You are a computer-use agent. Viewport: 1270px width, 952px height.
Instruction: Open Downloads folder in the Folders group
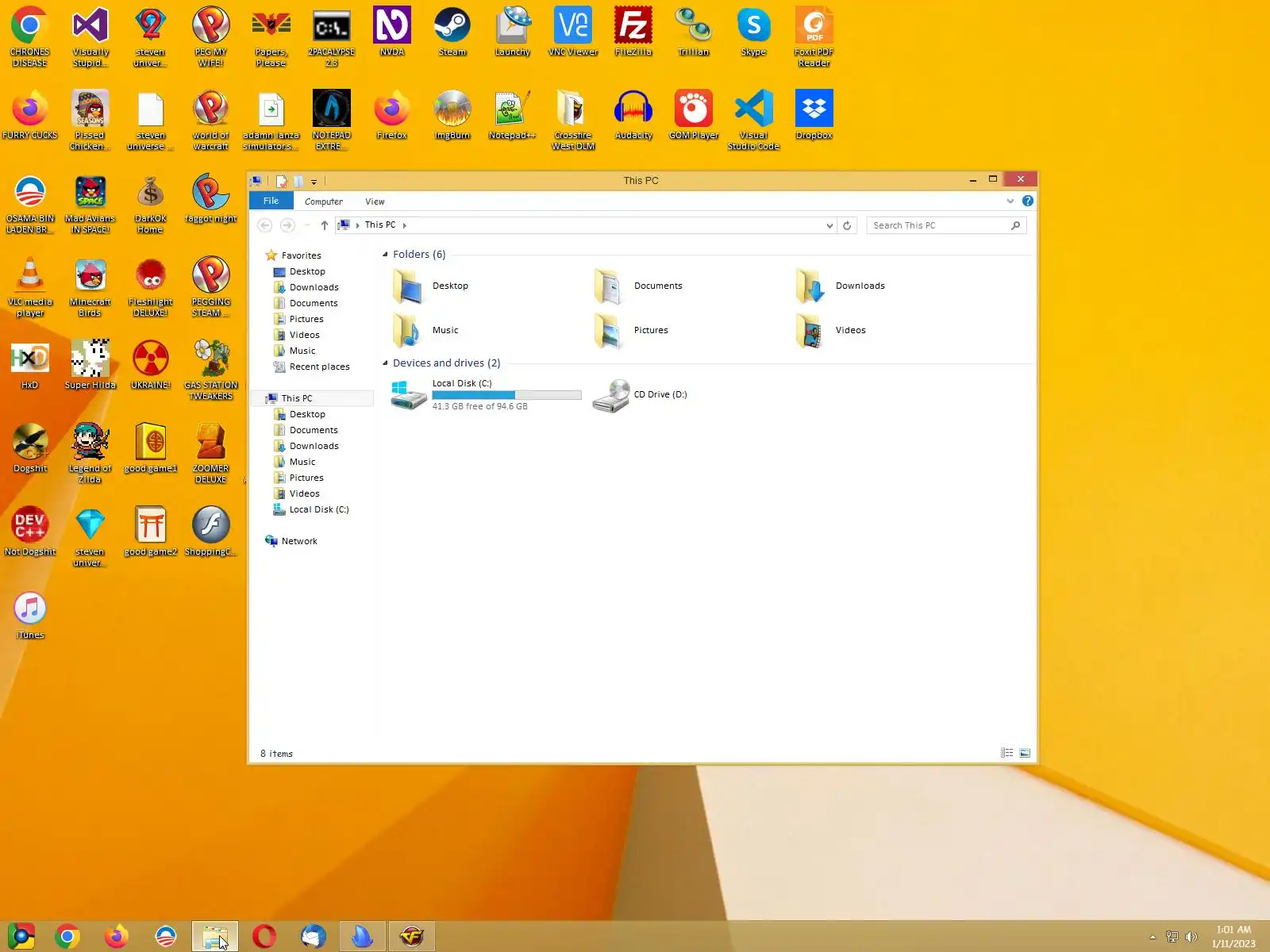coord(841,286)
